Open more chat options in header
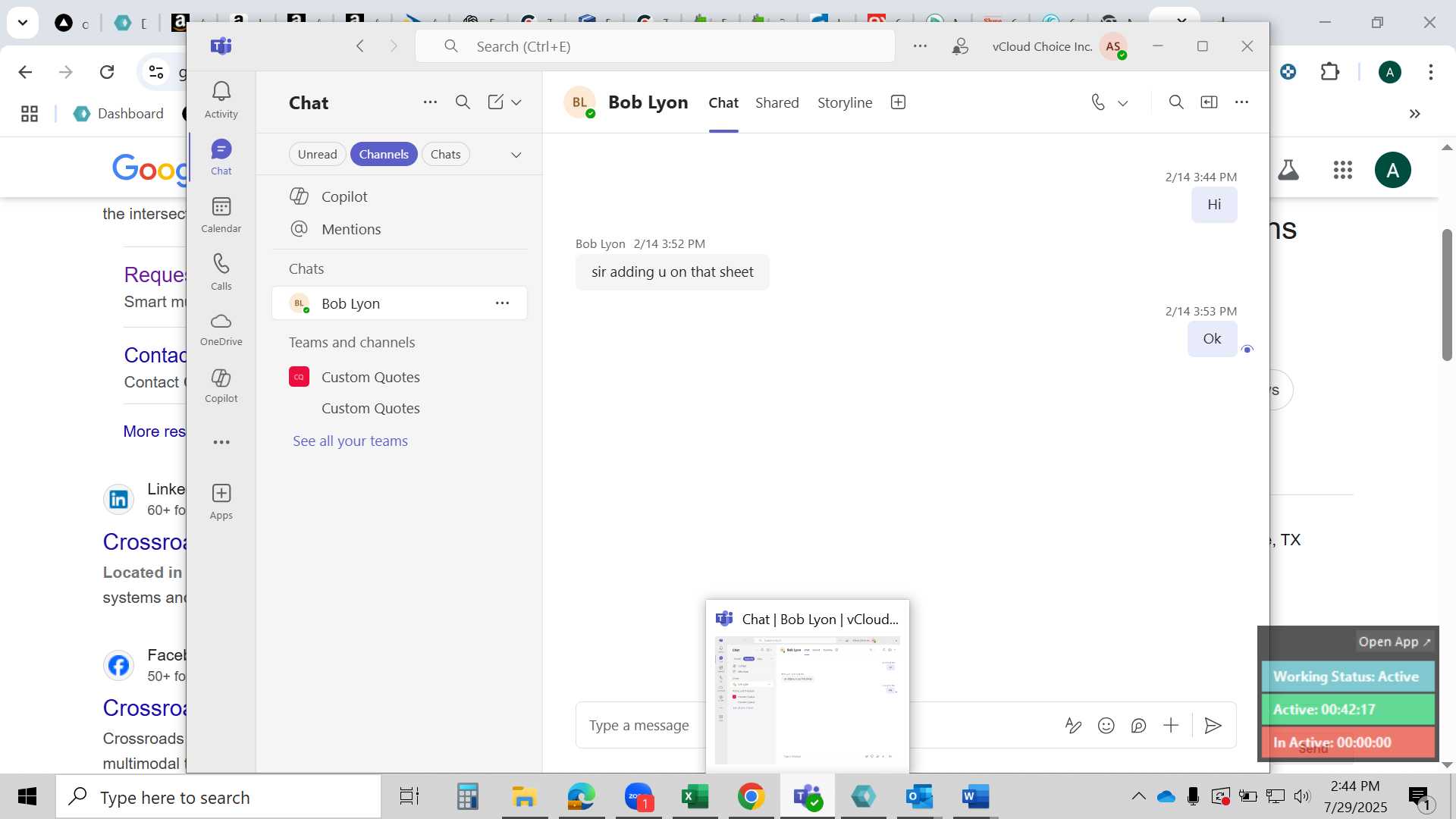 tap(1241, 102)
